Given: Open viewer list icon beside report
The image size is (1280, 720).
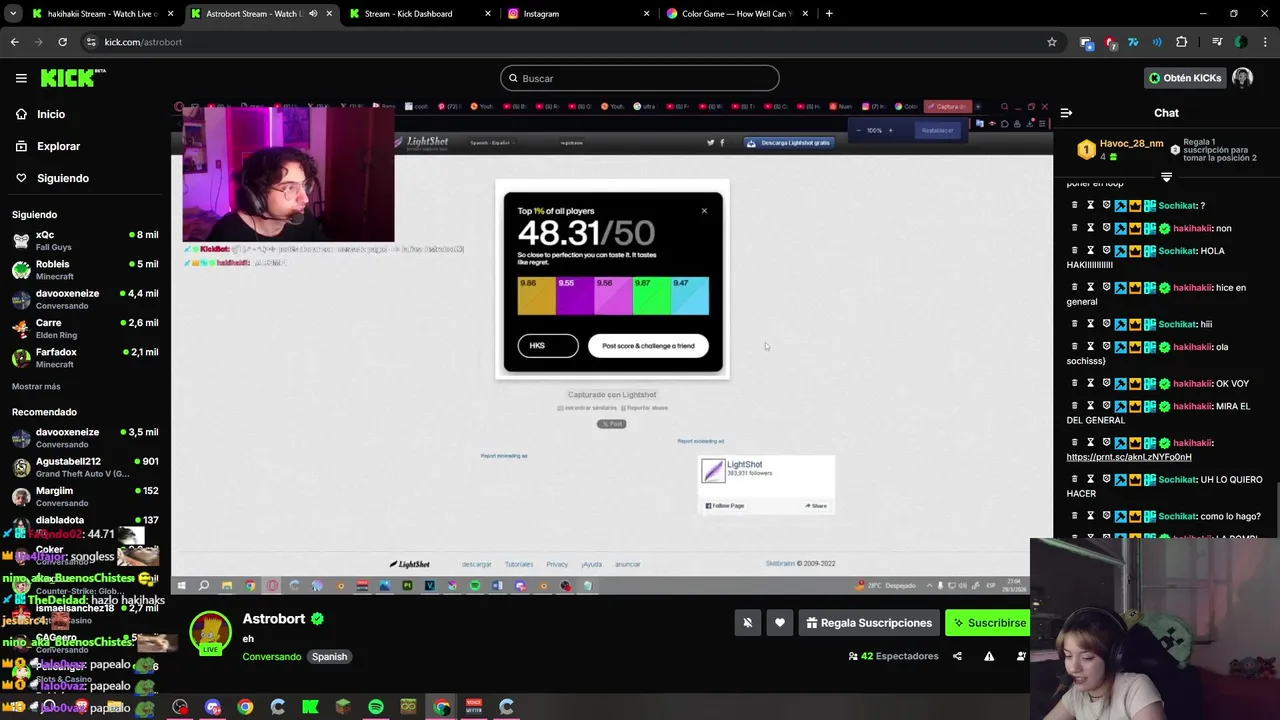Looking at the screenshot, I should pyautogui.click(x=1021, y=656).
